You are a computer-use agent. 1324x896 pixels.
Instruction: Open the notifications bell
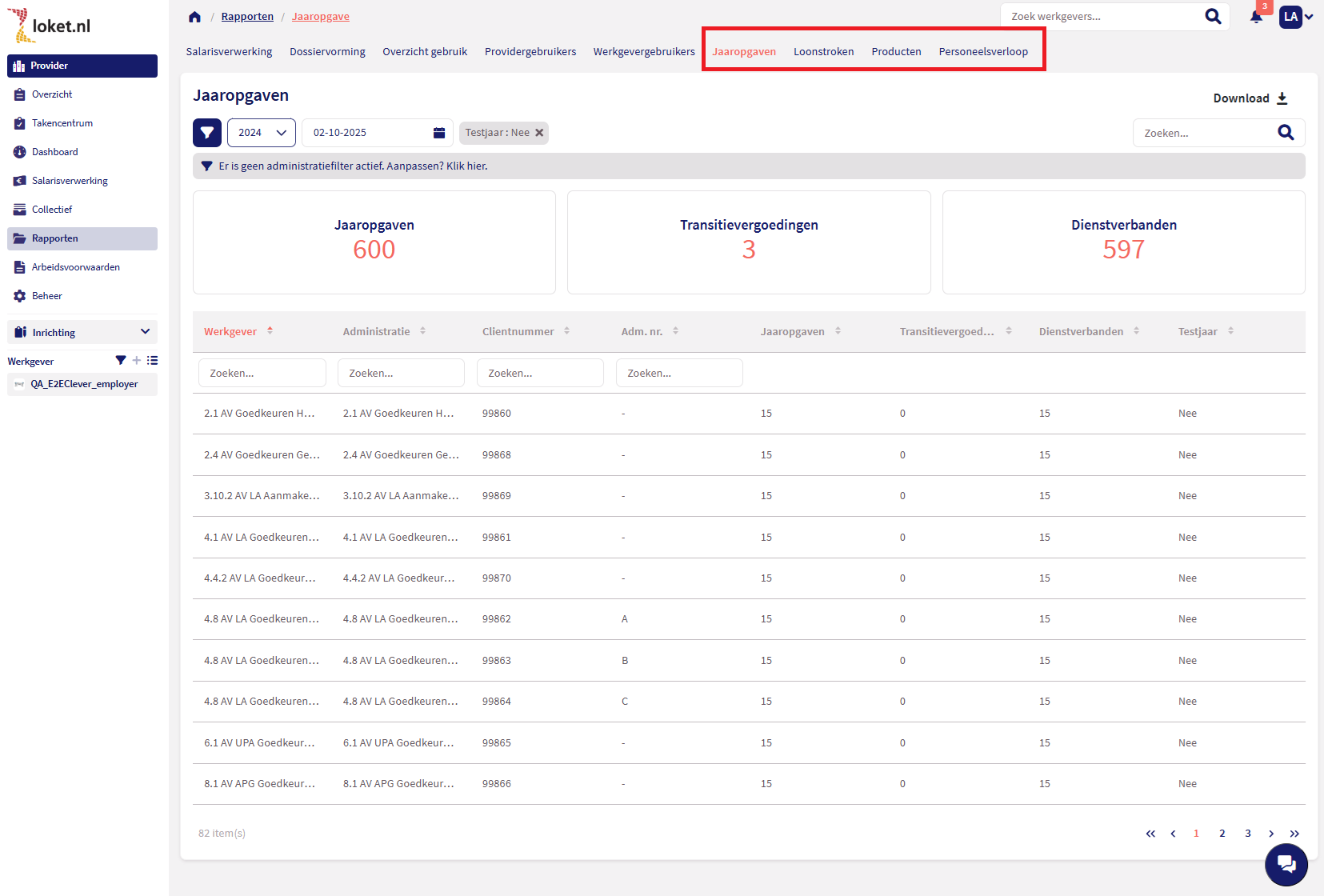1256,17
